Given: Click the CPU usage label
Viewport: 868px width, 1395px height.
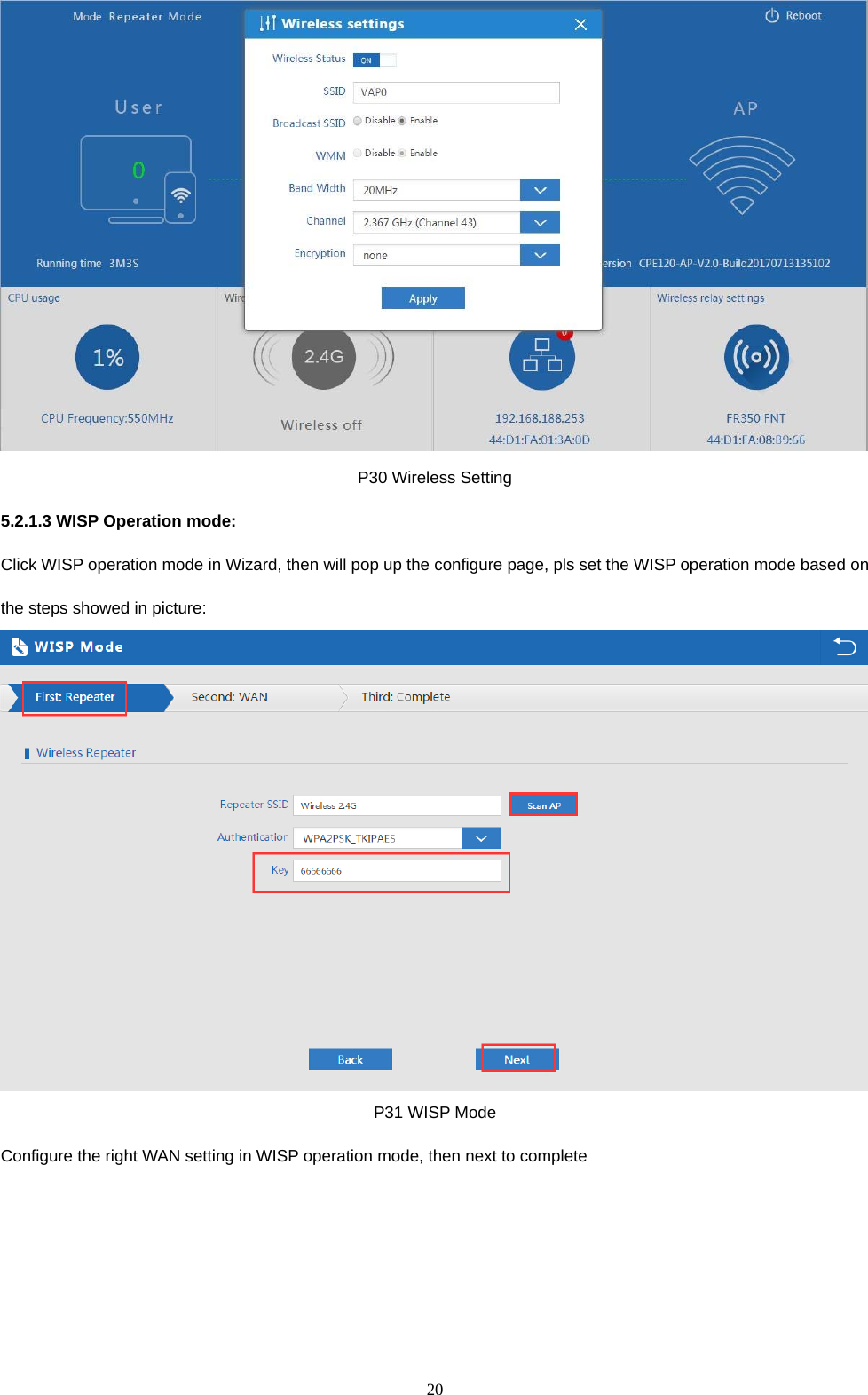Looking at the screenshot, I should (x=34, y=298).
